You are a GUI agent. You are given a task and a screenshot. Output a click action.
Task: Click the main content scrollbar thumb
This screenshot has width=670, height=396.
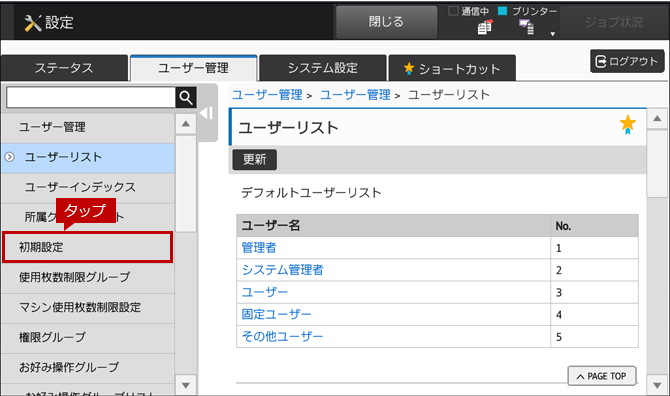coord(657,164)
